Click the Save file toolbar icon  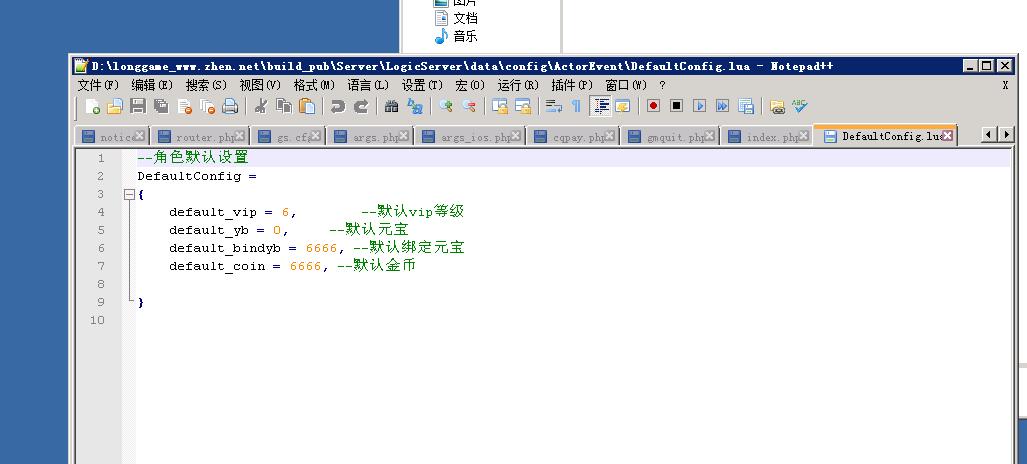[x=138, y=106]
